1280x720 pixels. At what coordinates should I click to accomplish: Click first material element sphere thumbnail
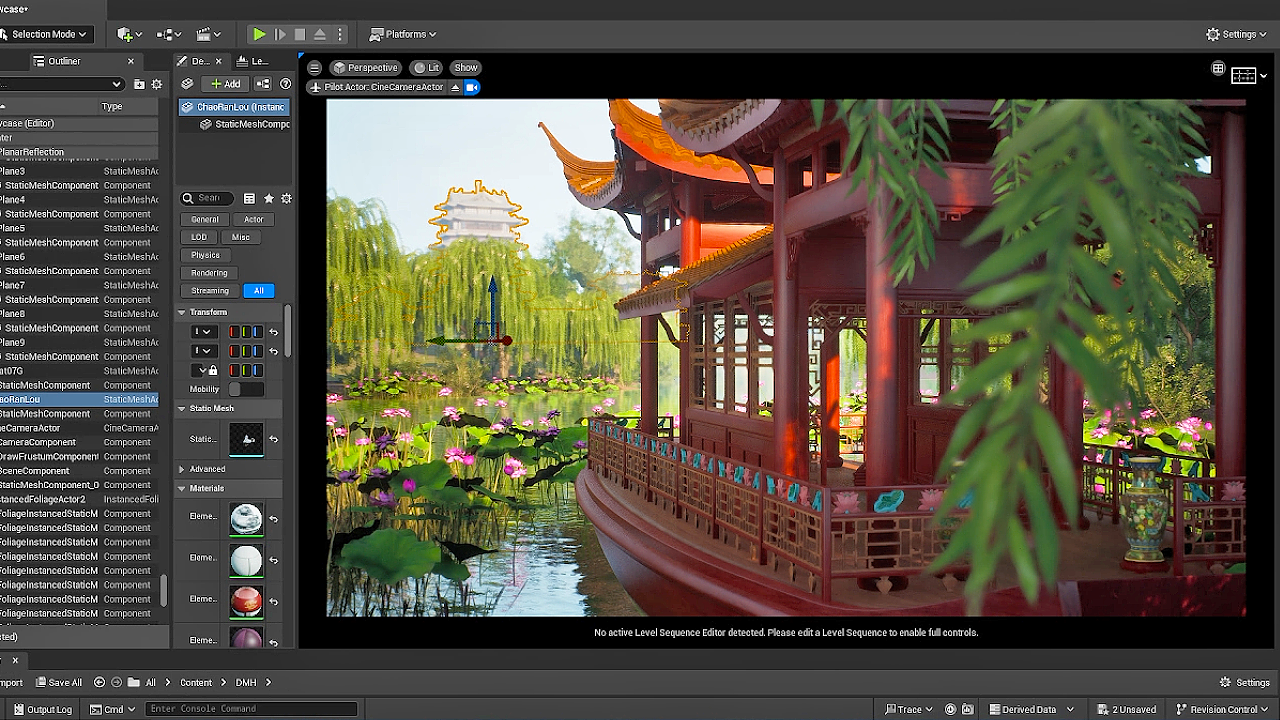click(x=246, y=519)
